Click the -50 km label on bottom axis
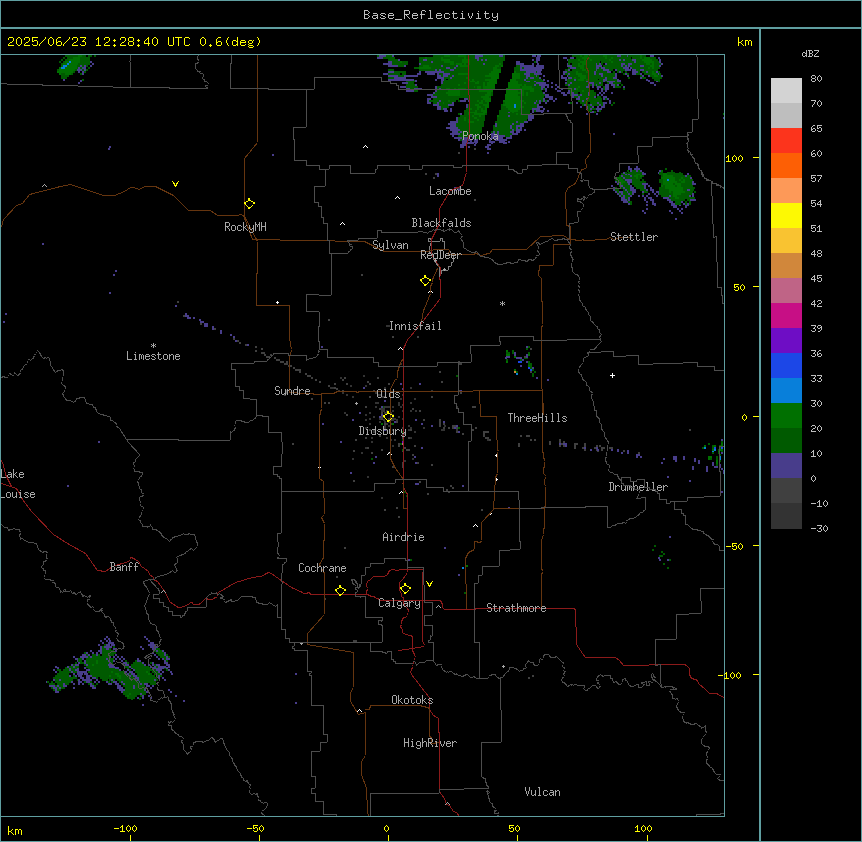 tap(256, 828)
